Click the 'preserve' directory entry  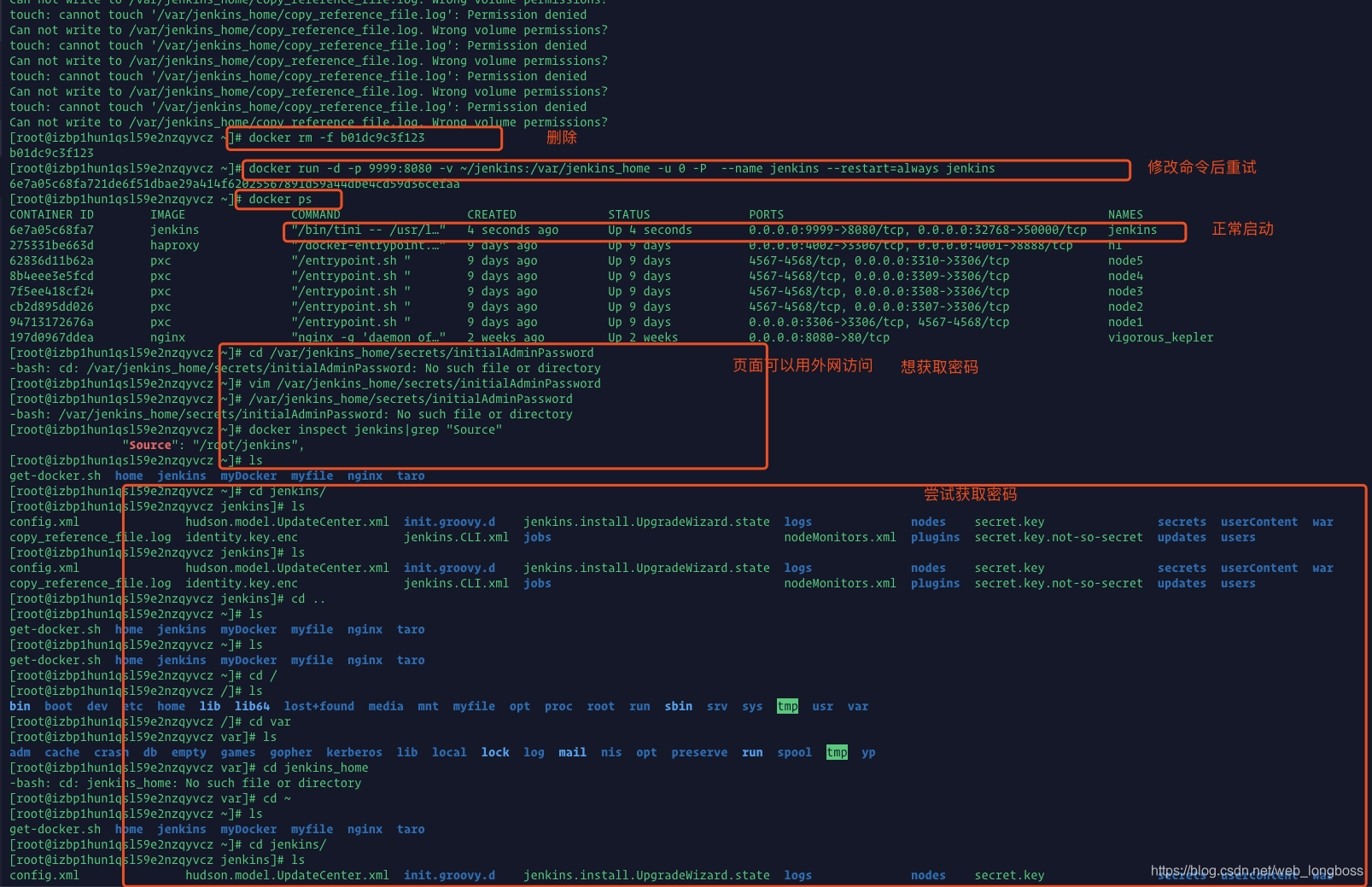tap(699, 752)
